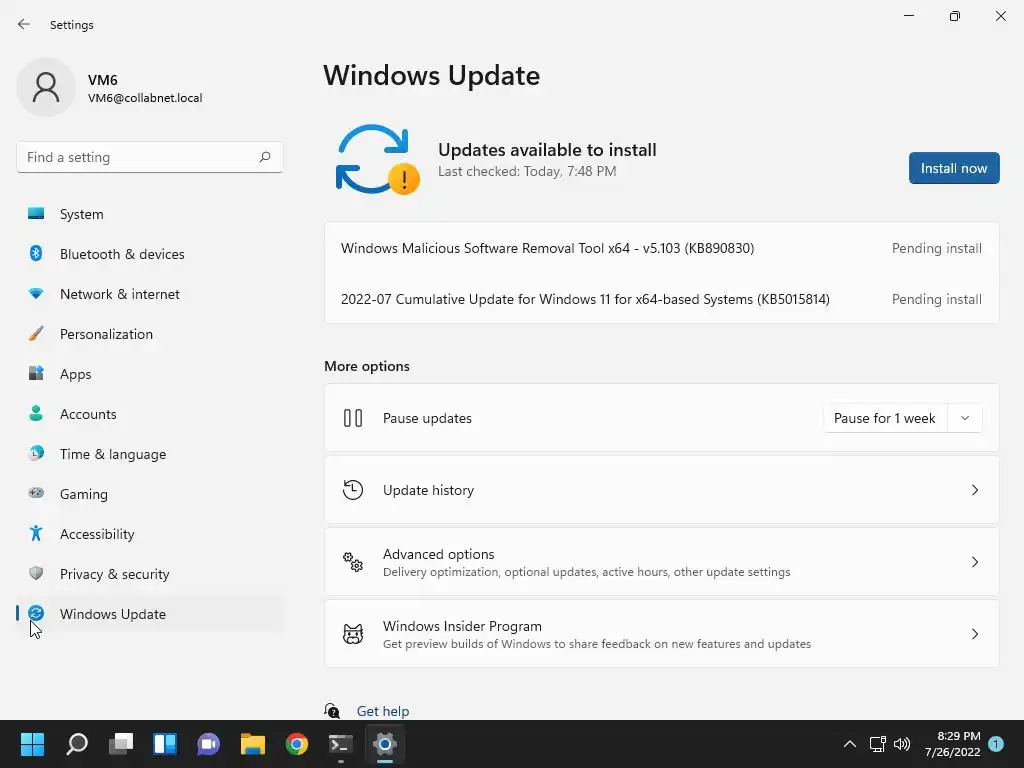Click 'Last checked: Today, 7:48 PM' text
Viewport: 1024px width, 768px height.
coord(527,171)
